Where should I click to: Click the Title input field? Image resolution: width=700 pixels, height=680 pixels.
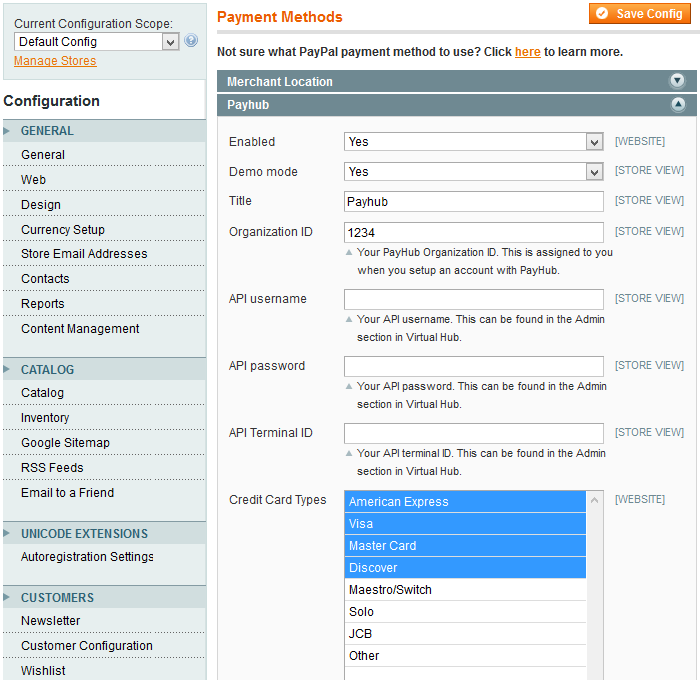point(474,201)
